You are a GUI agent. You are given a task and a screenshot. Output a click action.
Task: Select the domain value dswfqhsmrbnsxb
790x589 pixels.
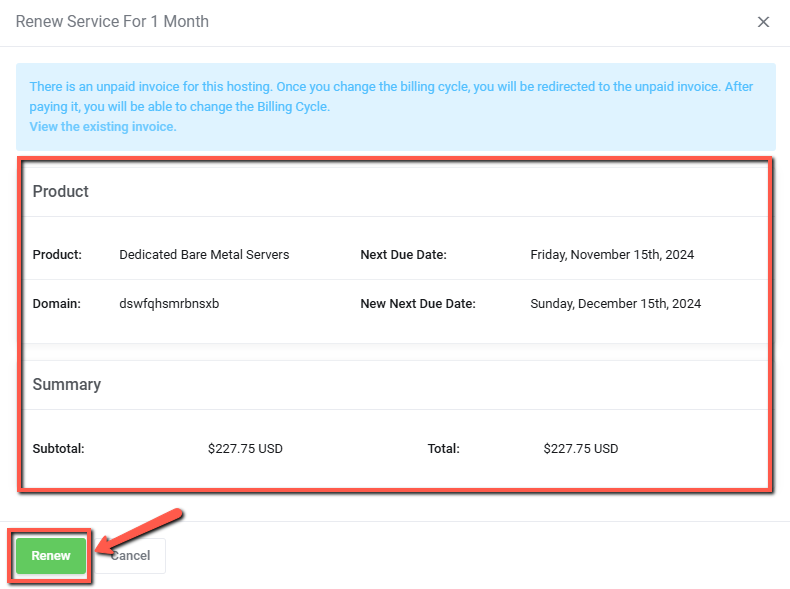pos(169,304)
